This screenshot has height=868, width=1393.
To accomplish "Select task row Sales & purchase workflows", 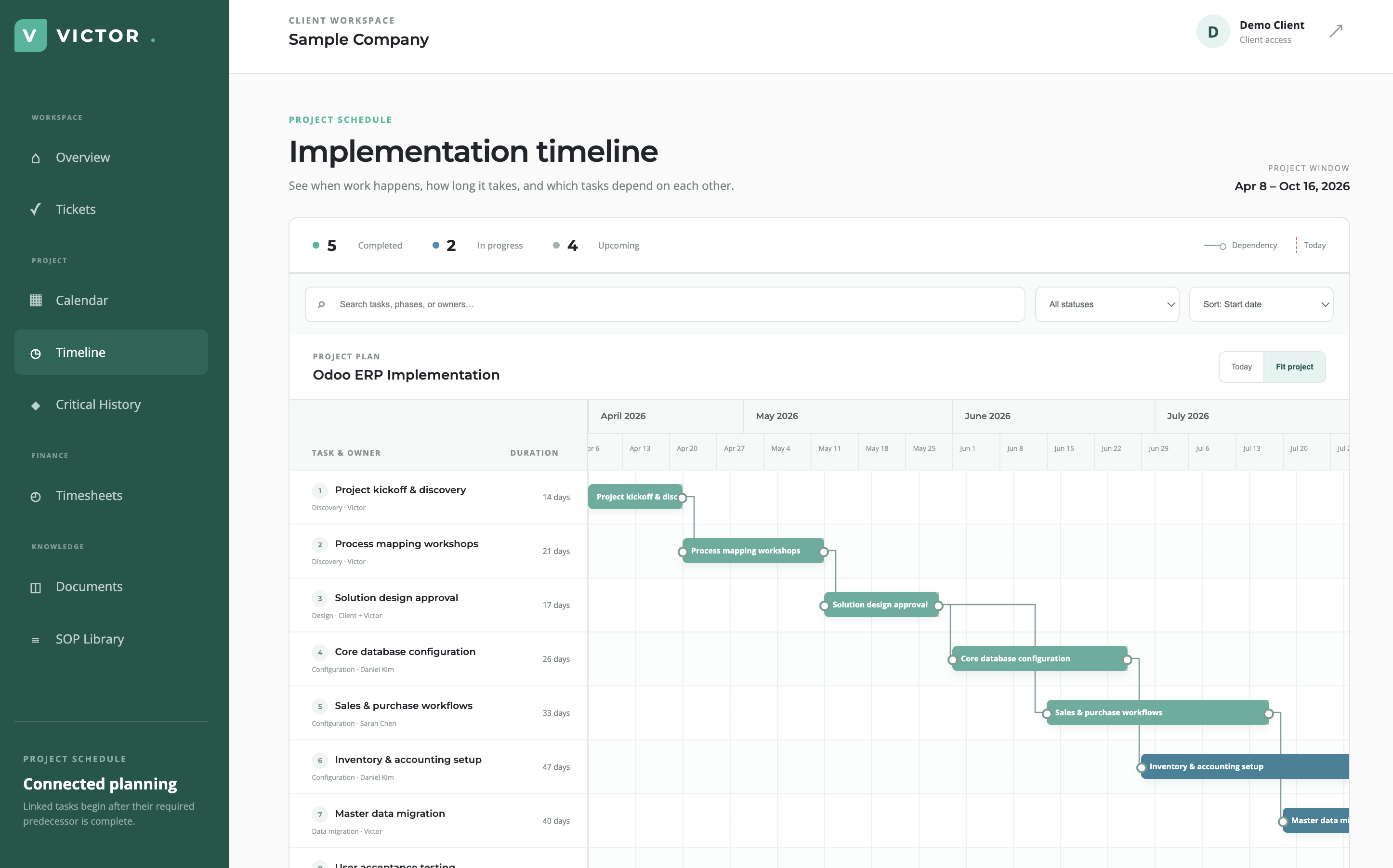I will click(x=438, y=713).
